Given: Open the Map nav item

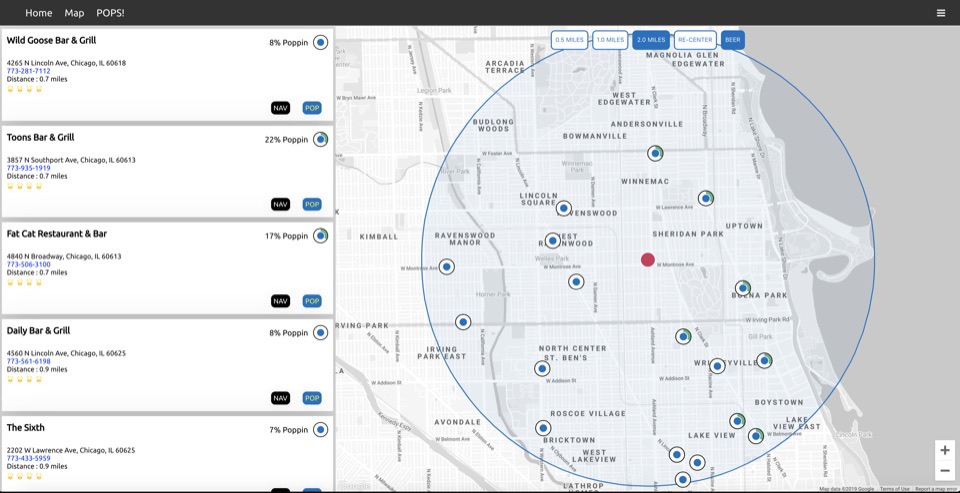Looking at the screenshot, I should point(74,13).
